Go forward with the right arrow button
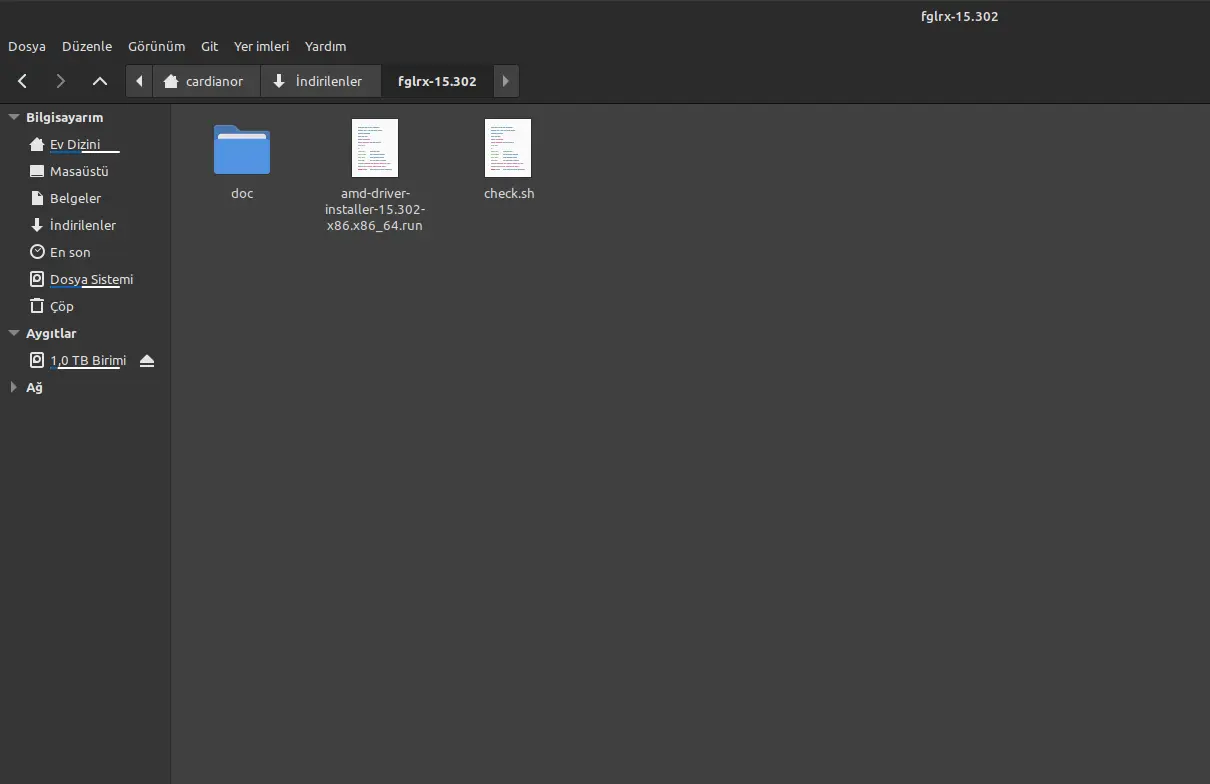This screenshot has width=1210, height=784. [x=61, y=81]
